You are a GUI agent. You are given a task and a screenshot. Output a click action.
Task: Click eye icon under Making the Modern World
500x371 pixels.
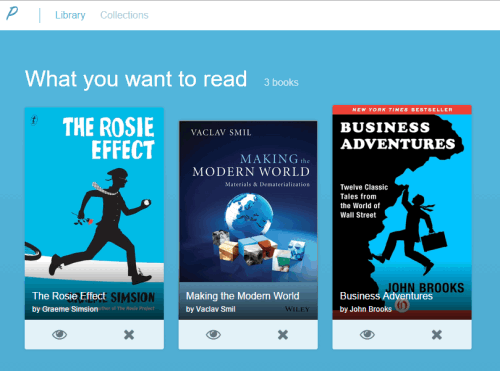coord(213,334)
